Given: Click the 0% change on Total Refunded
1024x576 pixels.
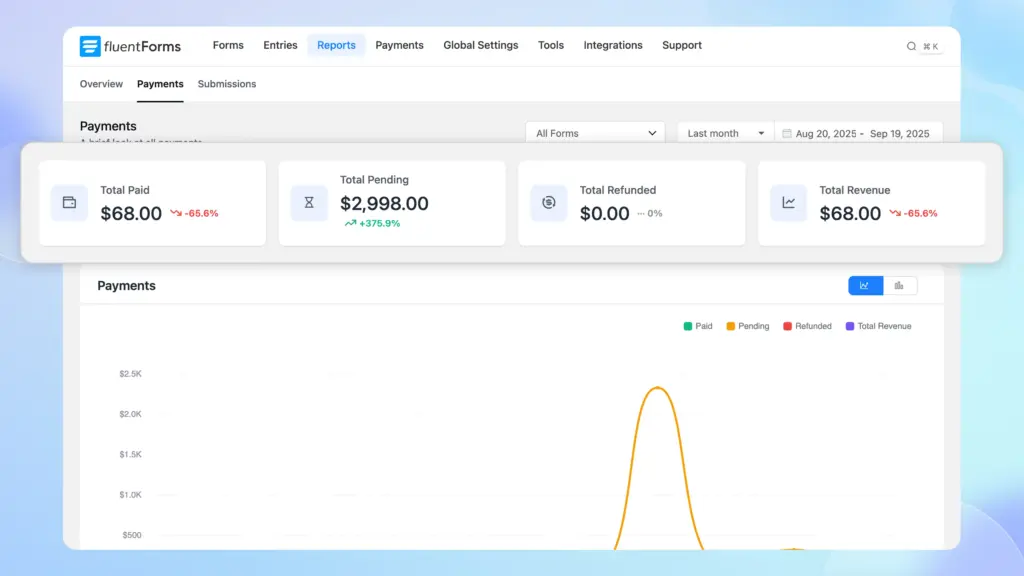Looking at the screenshot, I should tap(650, 213).
